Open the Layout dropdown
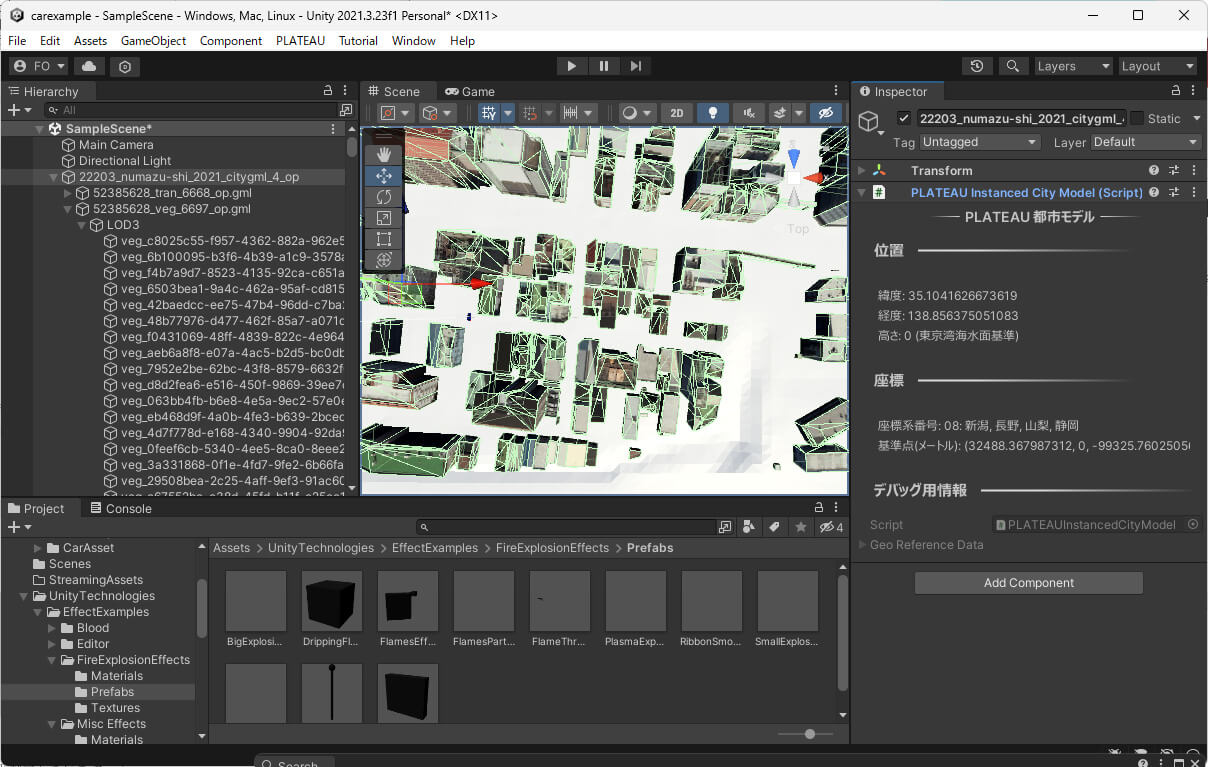1208x767 pixels. 1158,66
